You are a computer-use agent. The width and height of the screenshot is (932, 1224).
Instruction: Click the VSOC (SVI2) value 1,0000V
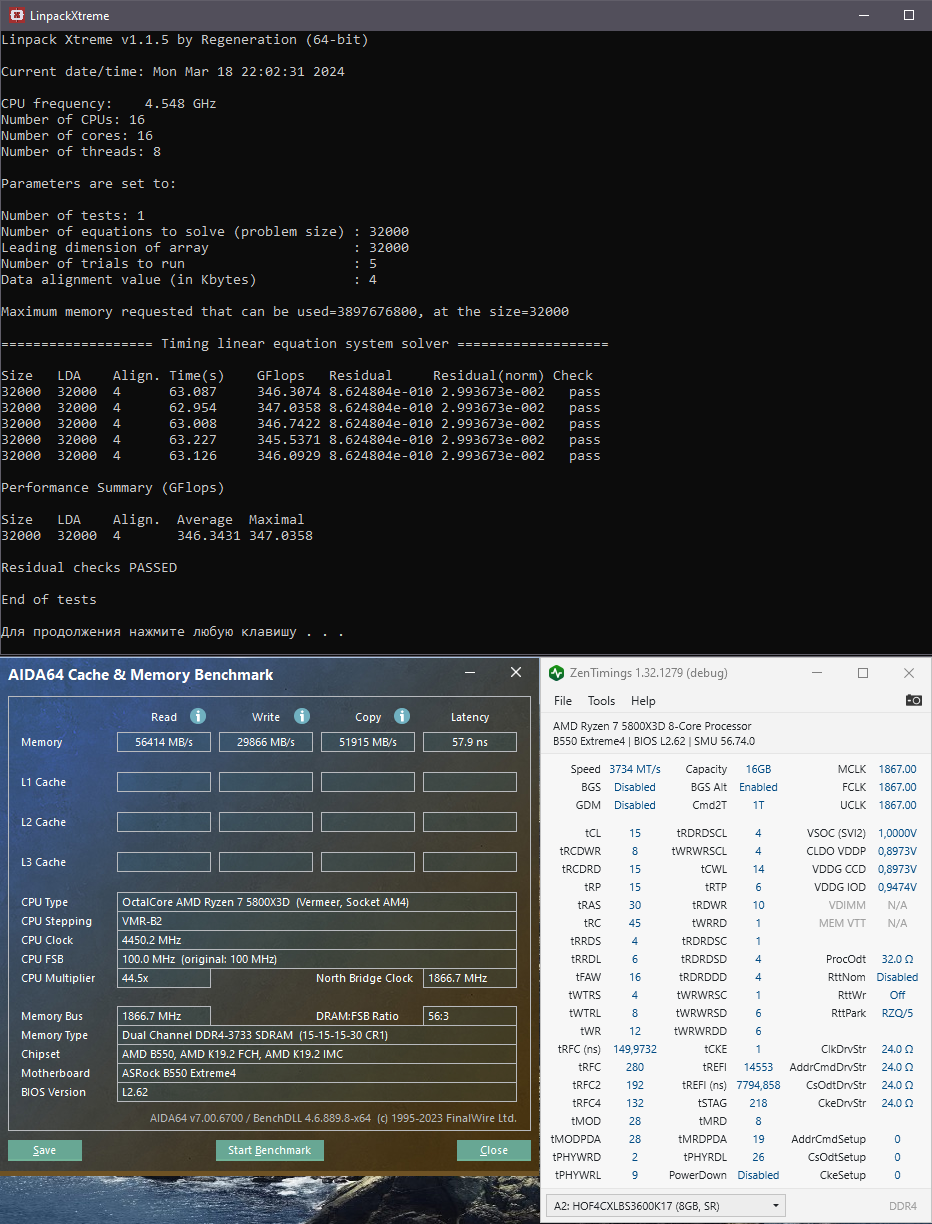(x=897, y=833)
